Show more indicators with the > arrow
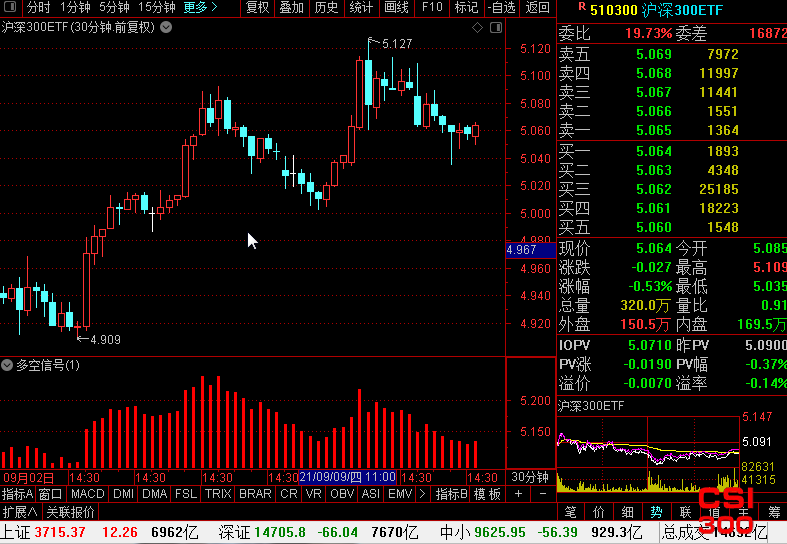Viewport: 787px width, 544px height. (x=422, y=494)
